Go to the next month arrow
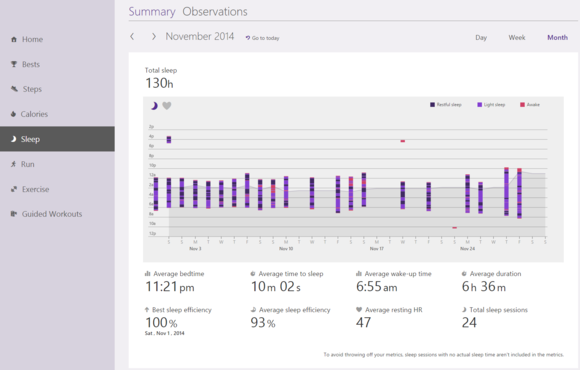 coord(154,37)
